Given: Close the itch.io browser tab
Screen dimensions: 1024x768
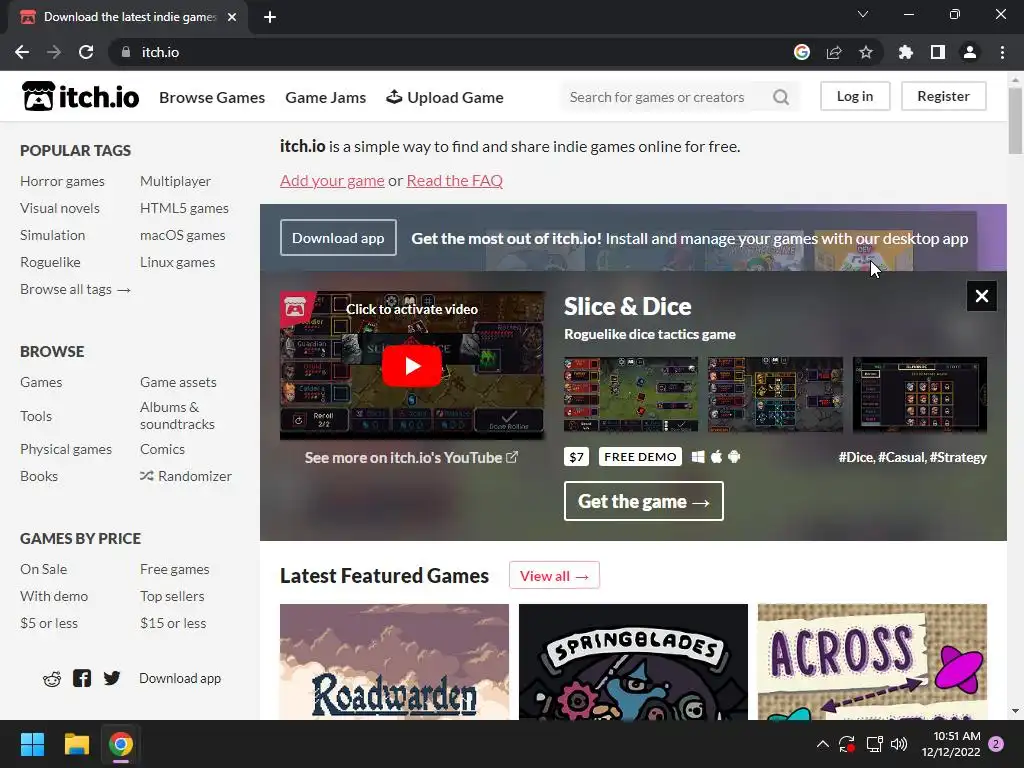Looking at the screenshot, I should (232, 17).
